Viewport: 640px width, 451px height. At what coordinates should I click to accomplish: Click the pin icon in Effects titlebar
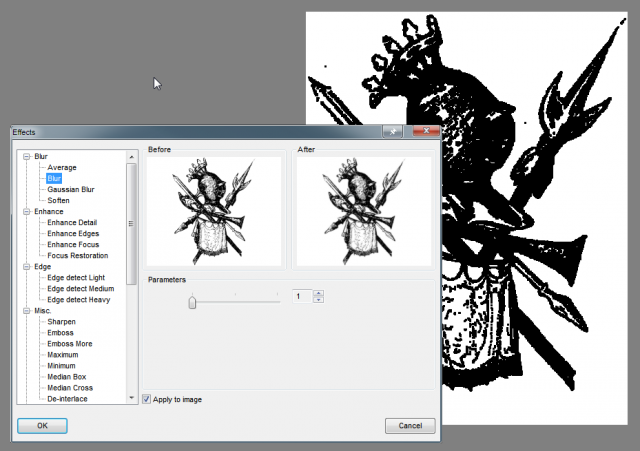[392, 131]
